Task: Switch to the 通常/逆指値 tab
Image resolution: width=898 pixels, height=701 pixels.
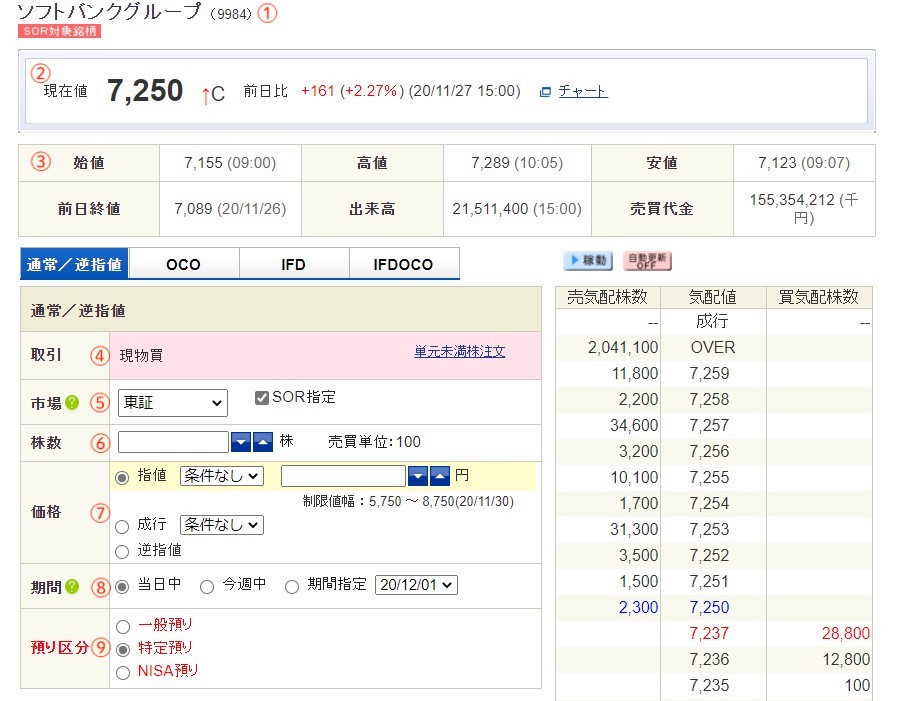Action: coord(74,264)
